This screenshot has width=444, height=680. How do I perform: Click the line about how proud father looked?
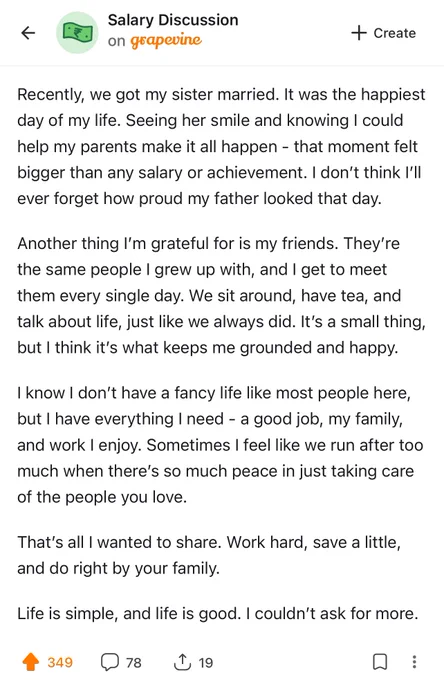(x=199, y=199)
